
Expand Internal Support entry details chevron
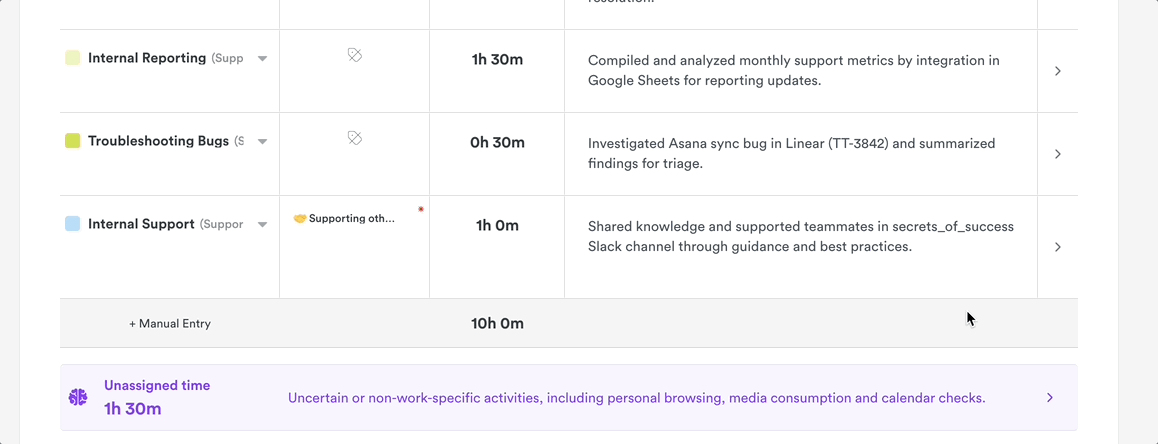pos(1057,247)
